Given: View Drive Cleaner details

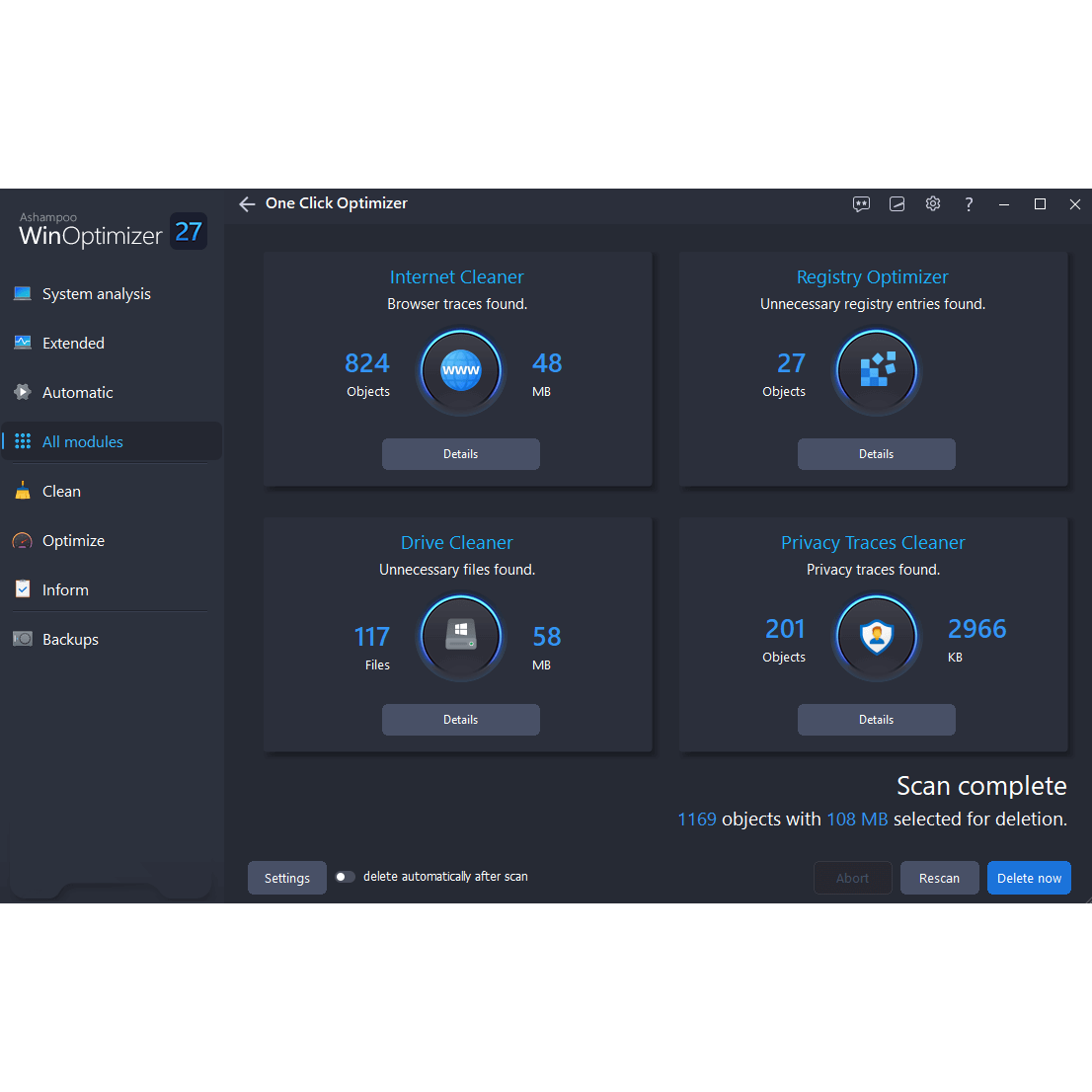Looking at the screenshot, I should [460, 720].
